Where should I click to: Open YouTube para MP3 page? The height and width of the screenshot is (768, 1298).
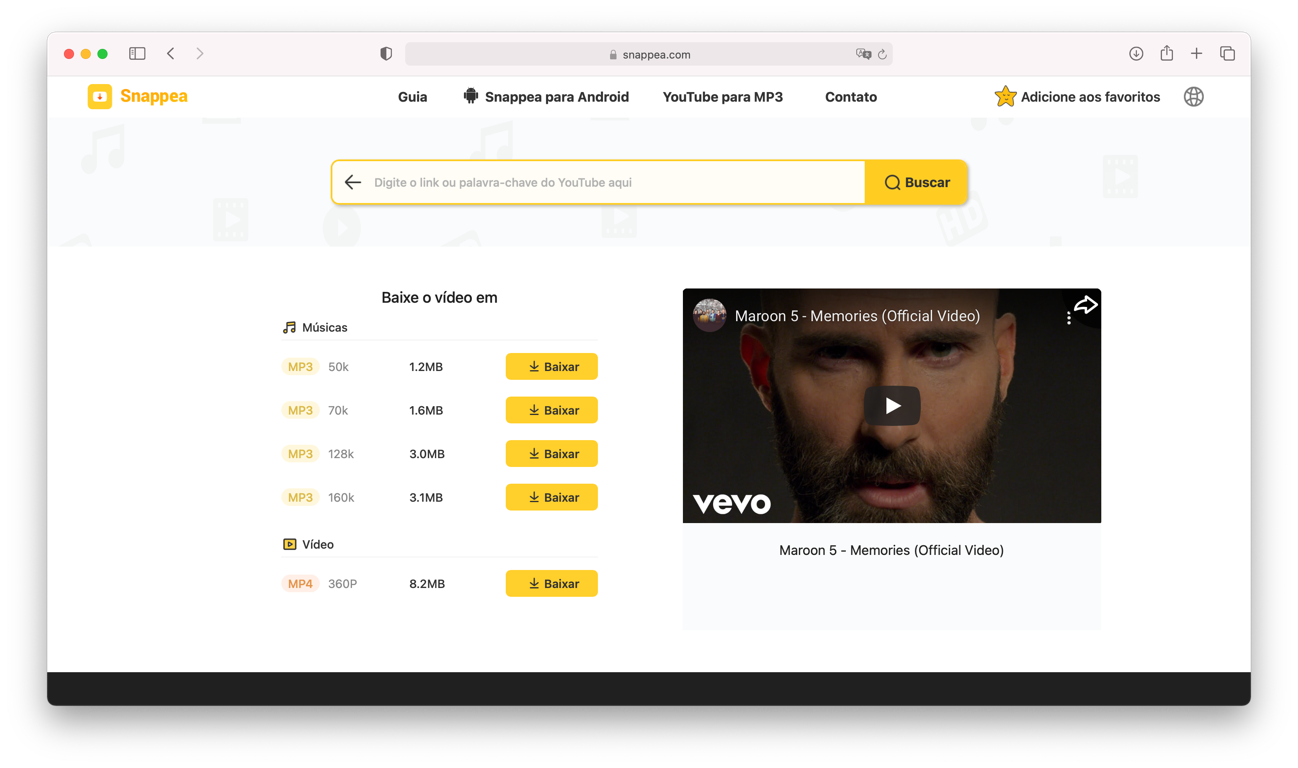(x=722, y=97)
